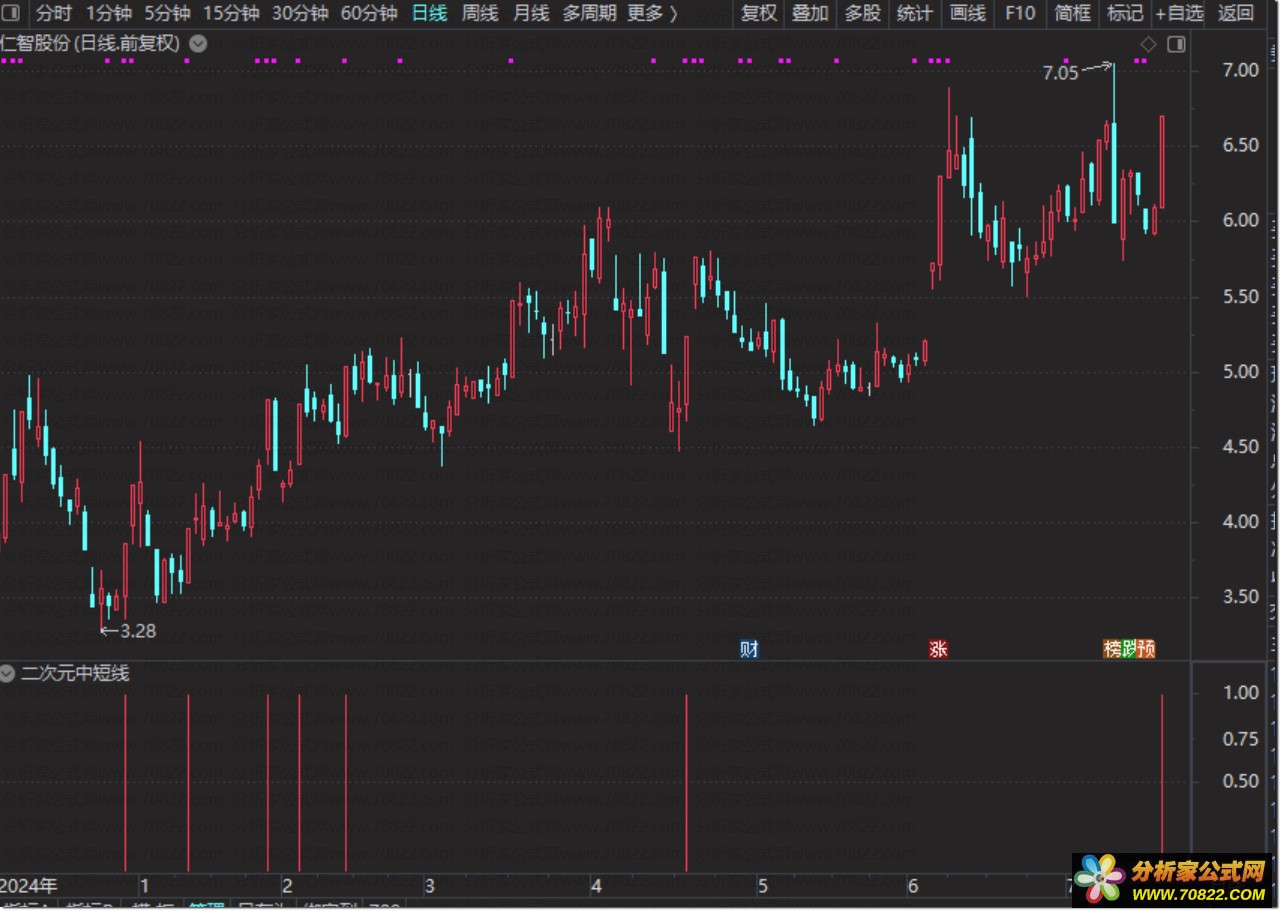Select the 1分钟 period

click(x=108, y=13)
